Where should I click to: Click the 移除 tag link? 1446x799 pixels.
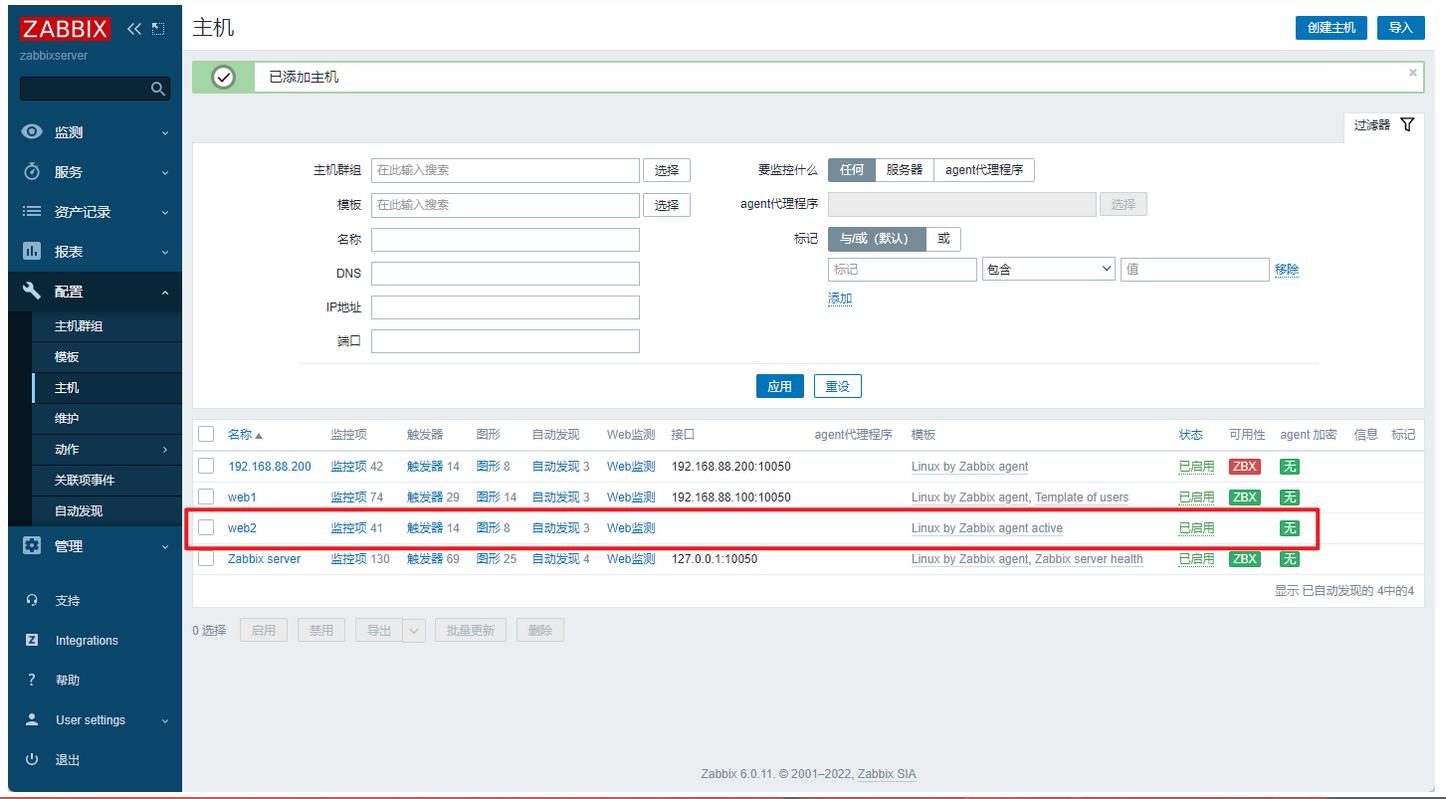(x=1287, y=270)
